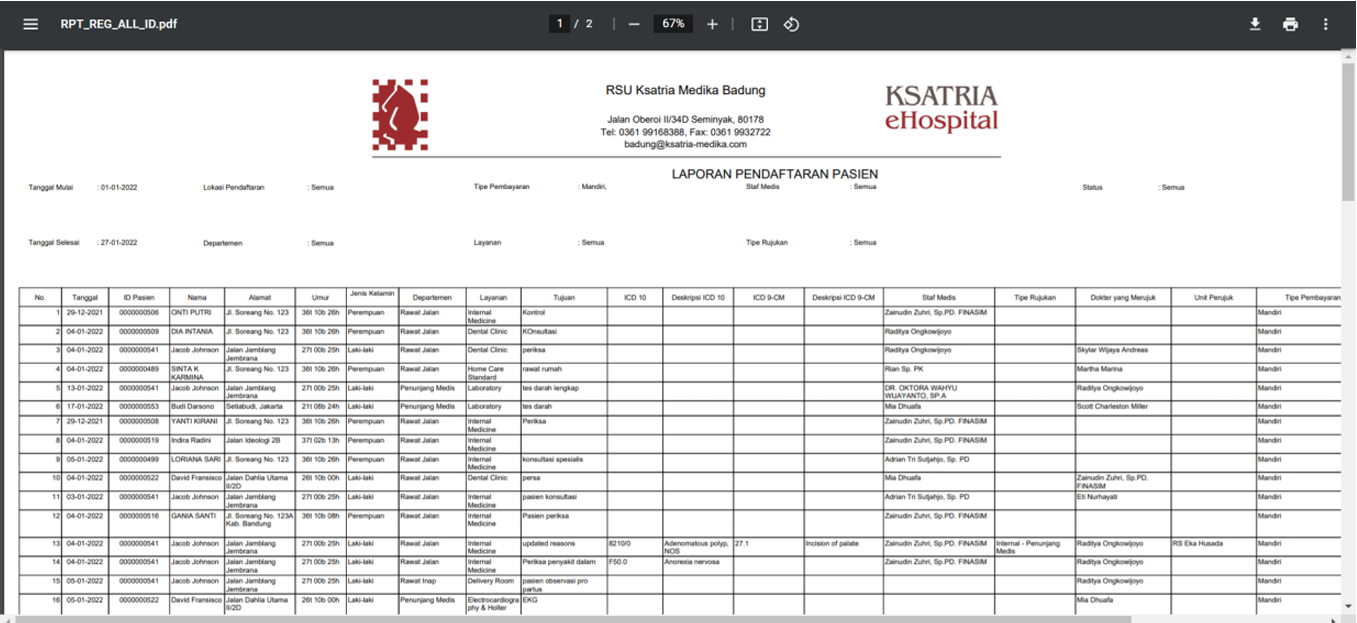The height and width of the screenshot is (623, 1357).
Task: Click patient name SINTA K KARMINA
Action: click(x=188, y=373)
